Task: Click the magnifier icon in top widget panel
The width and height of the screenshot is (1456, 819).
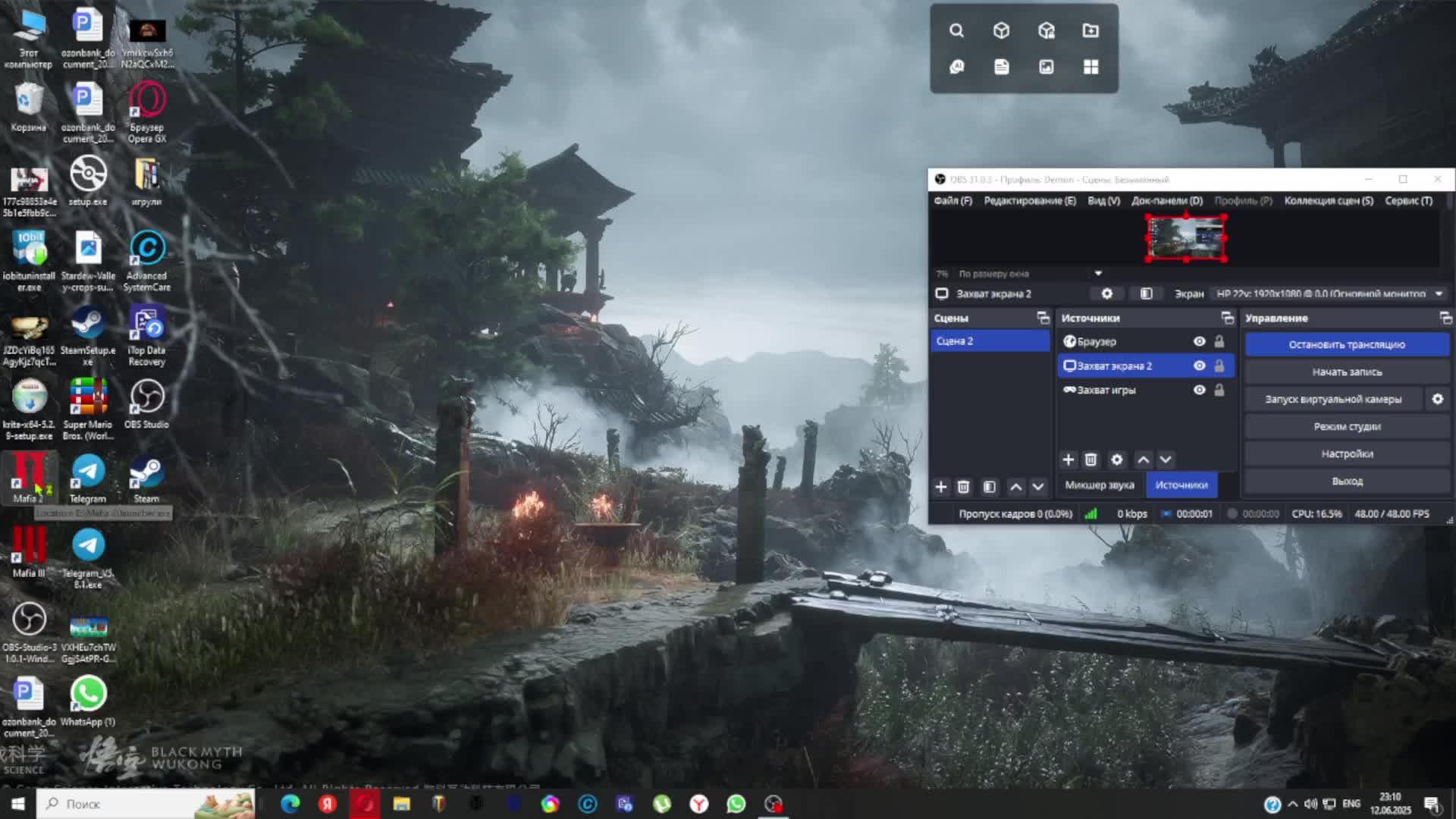Action: (956, 30)
